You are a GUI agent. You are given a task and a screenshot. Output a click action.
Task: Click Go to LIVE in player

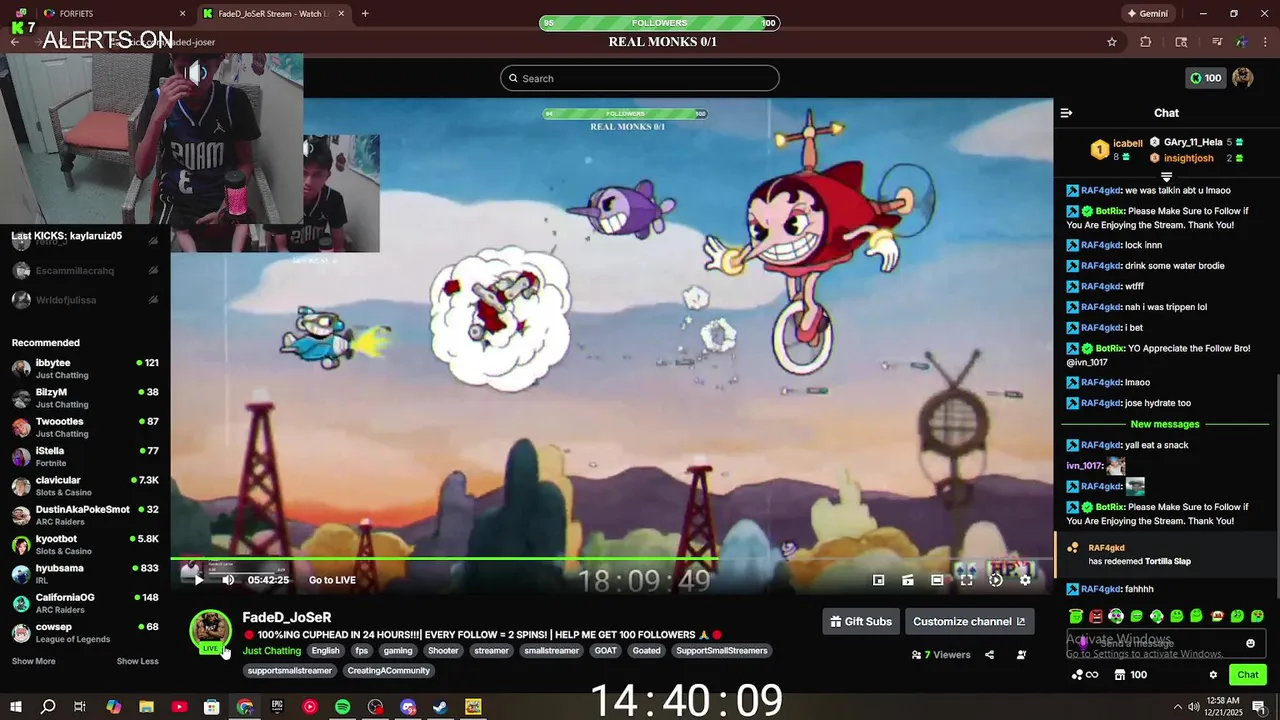click(332, 580)
